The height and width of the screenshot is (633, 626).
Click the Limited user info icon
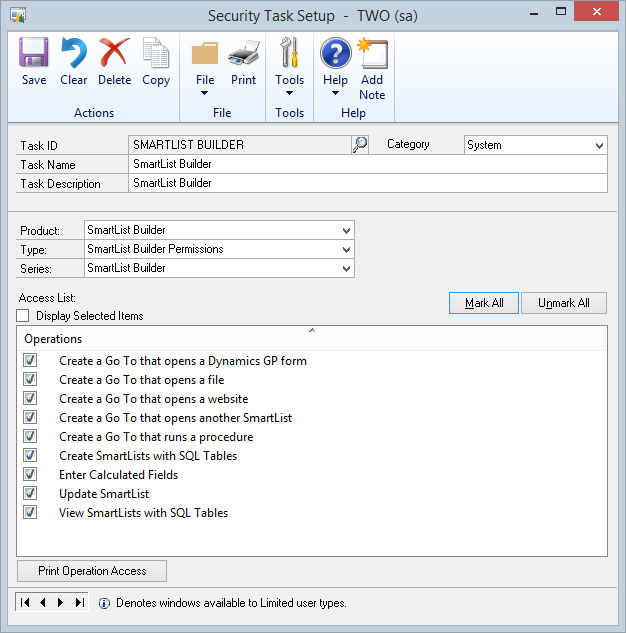point(104,604)
